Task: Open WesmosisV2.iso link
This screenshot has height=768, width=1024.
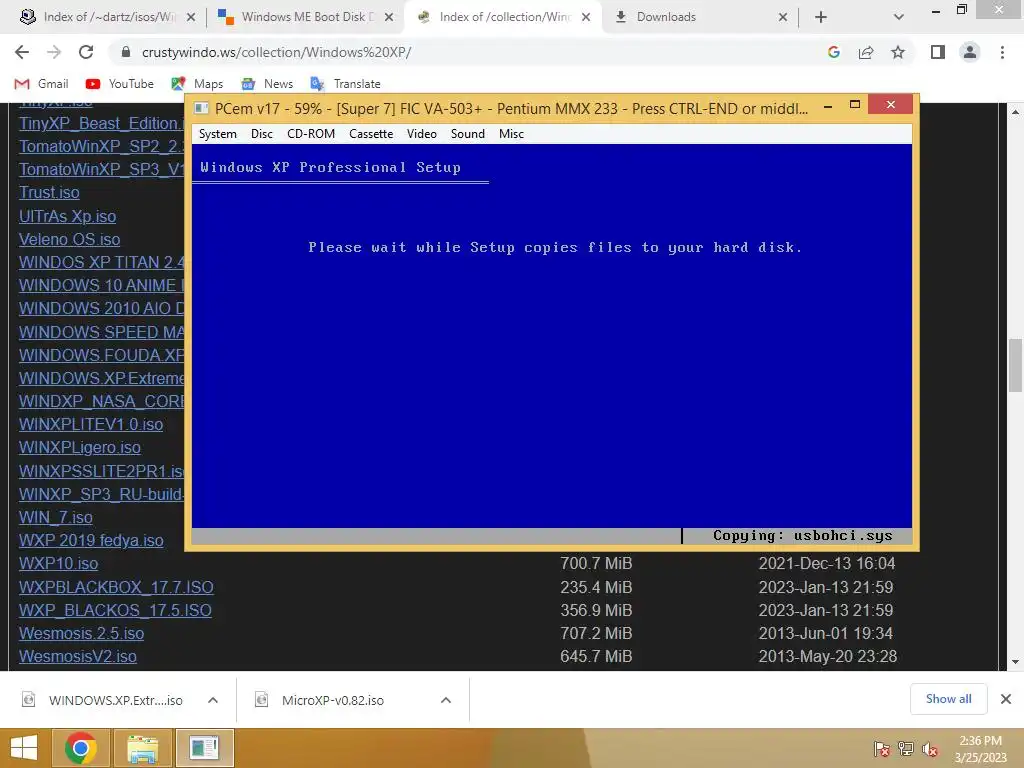Action: (78, 656)
